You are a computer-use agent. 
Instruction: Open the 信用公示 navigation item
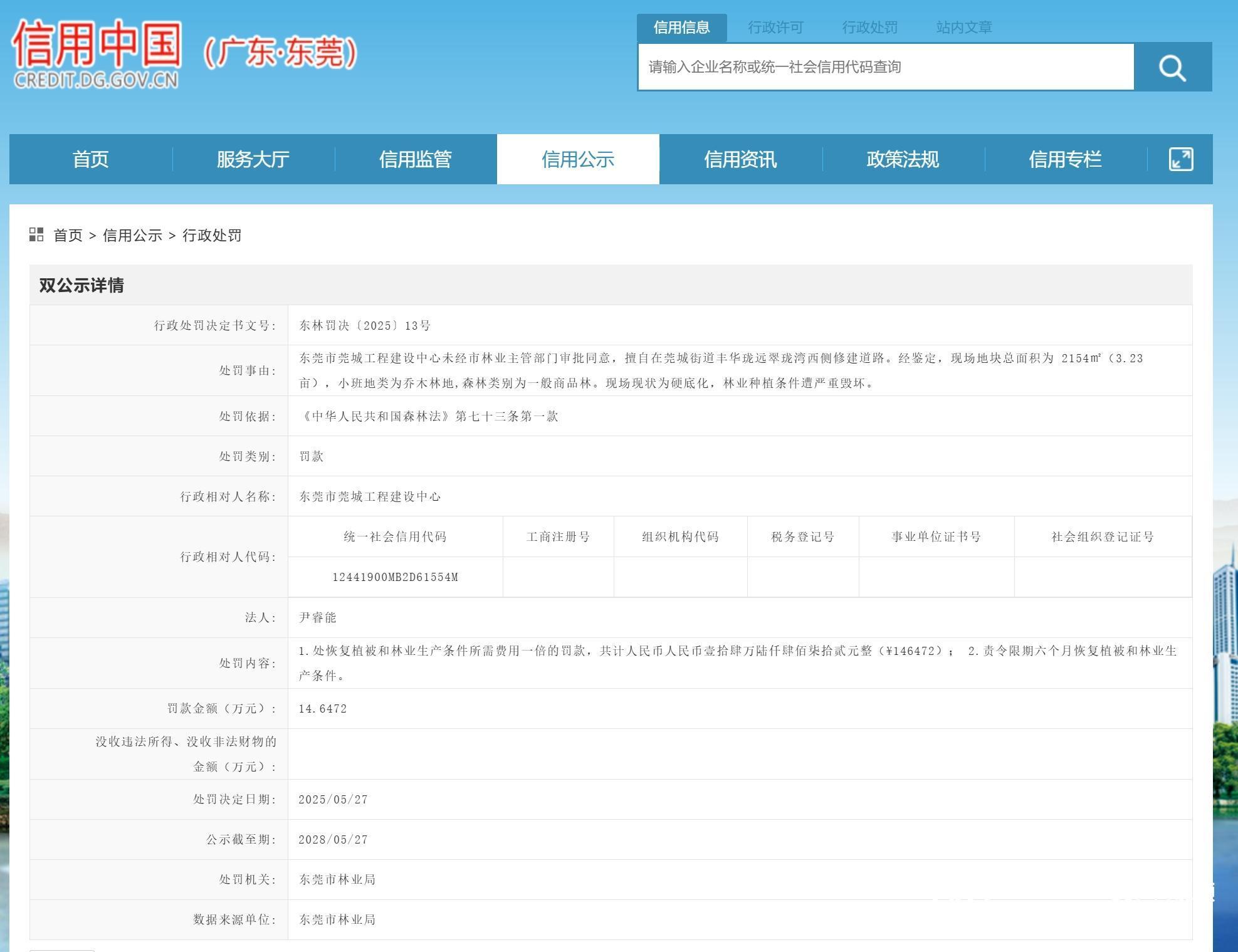(x=577, y=159)
